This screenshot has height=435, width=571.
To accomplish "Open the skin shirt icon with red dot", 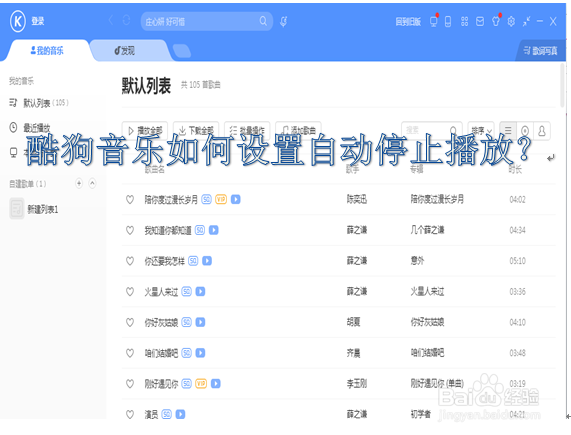I will [x=496, y=21].
